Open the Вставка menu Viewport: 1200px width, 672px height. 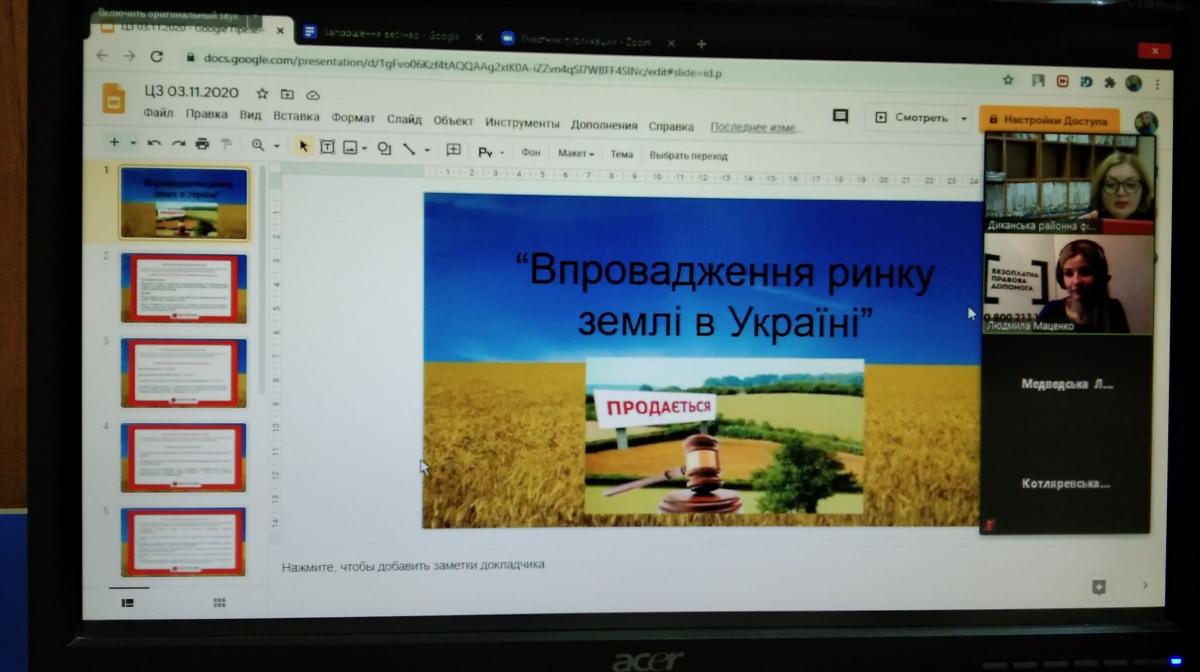[x=296, y=117]
